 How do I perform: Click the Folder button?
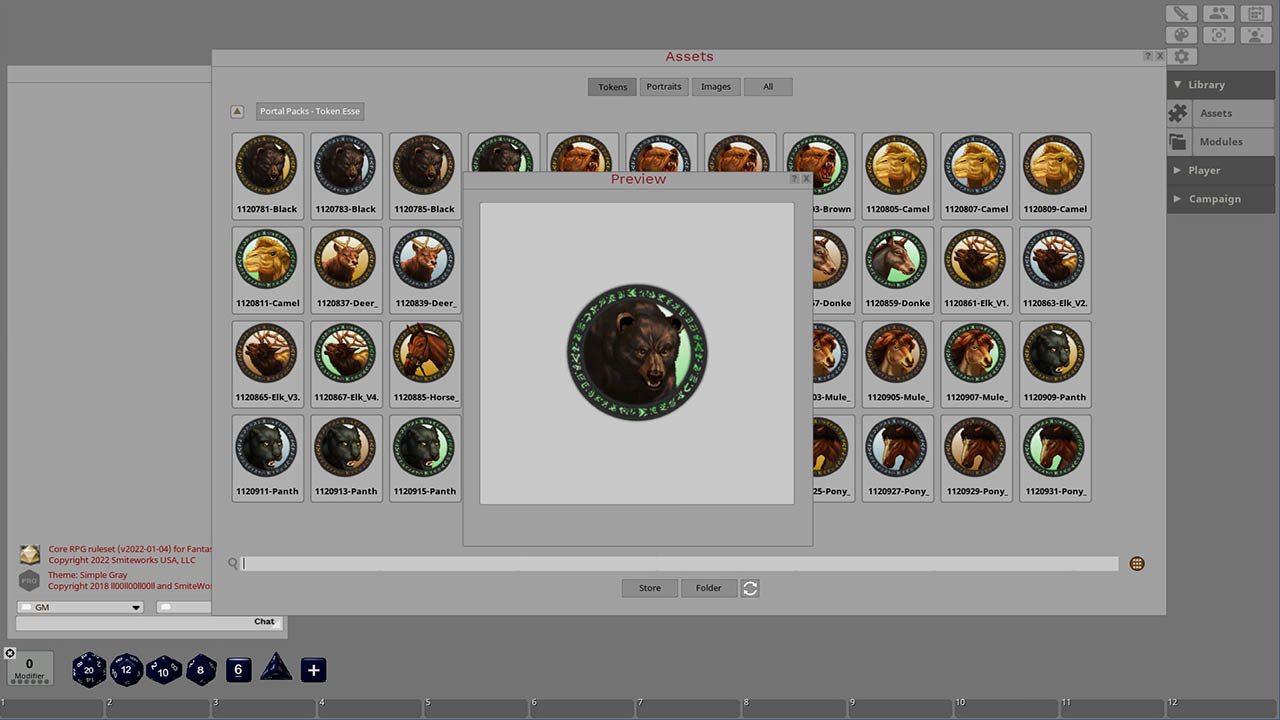pos(709,588)
